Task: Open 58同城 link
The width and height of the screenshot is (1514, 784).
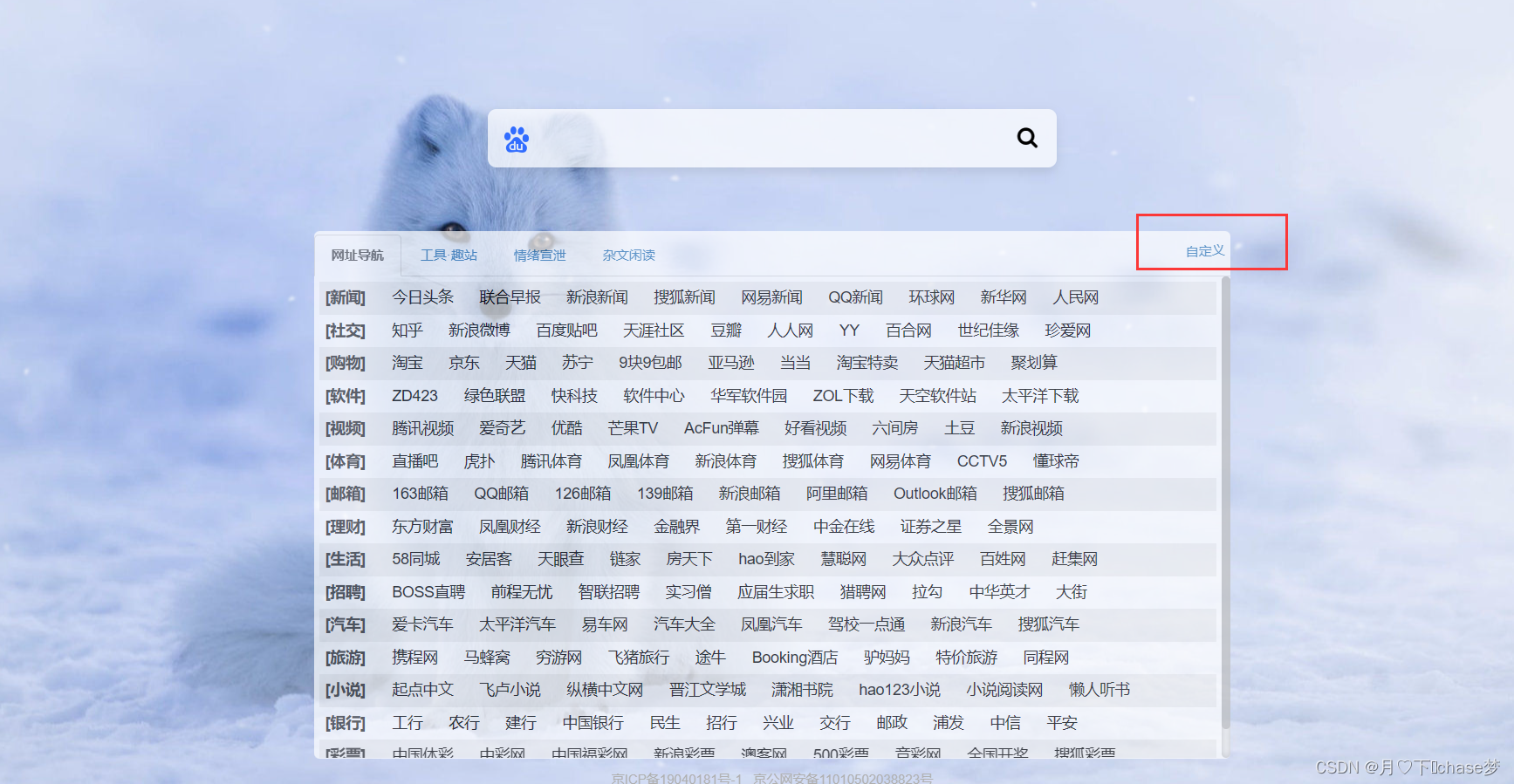Action: tap(415, 559)
